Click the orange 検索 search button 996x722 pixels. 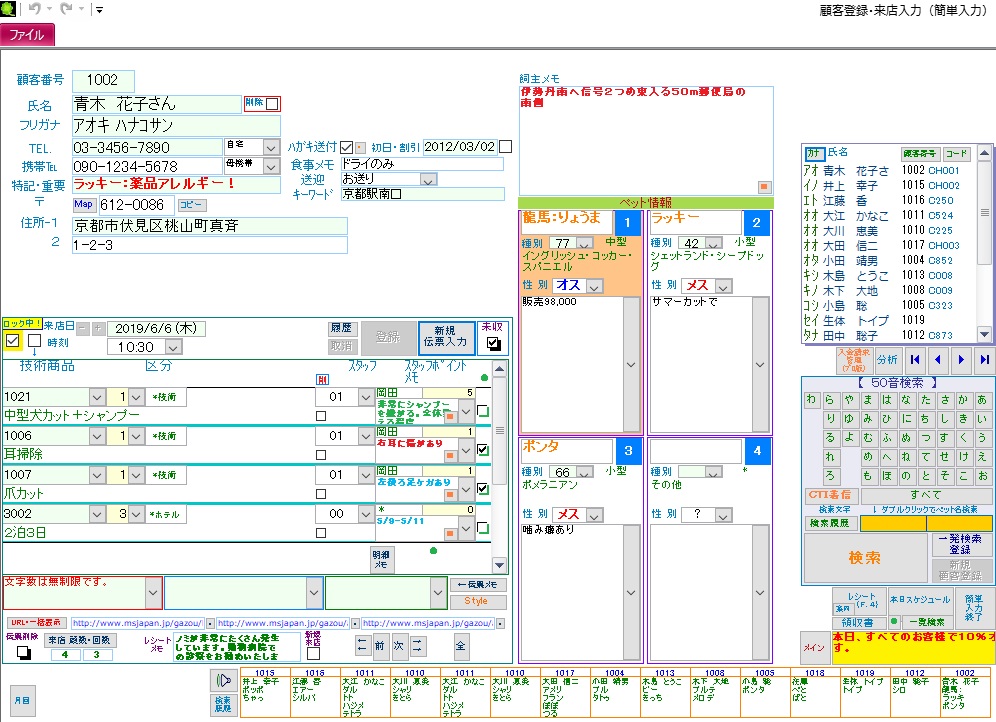(x=865, y=558)
